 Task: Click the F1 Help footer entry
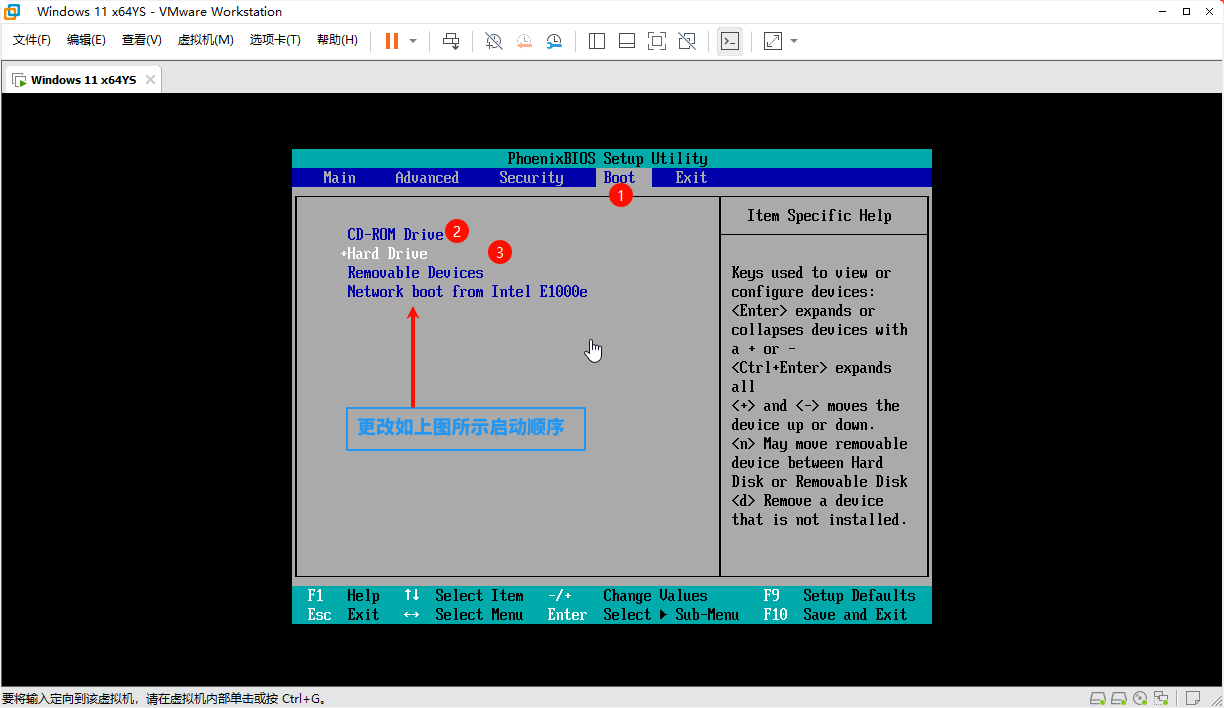pos(343,596)
